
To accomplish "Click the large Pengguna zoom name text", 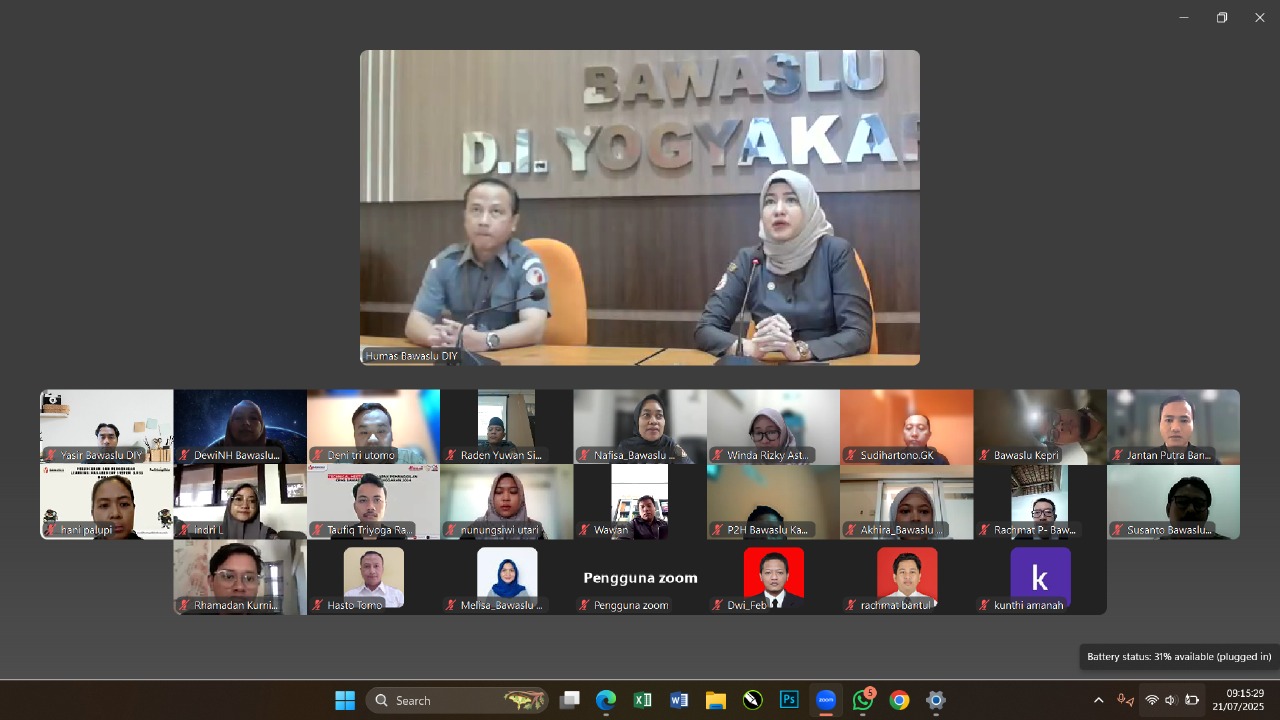I will [x=640, y=578].
